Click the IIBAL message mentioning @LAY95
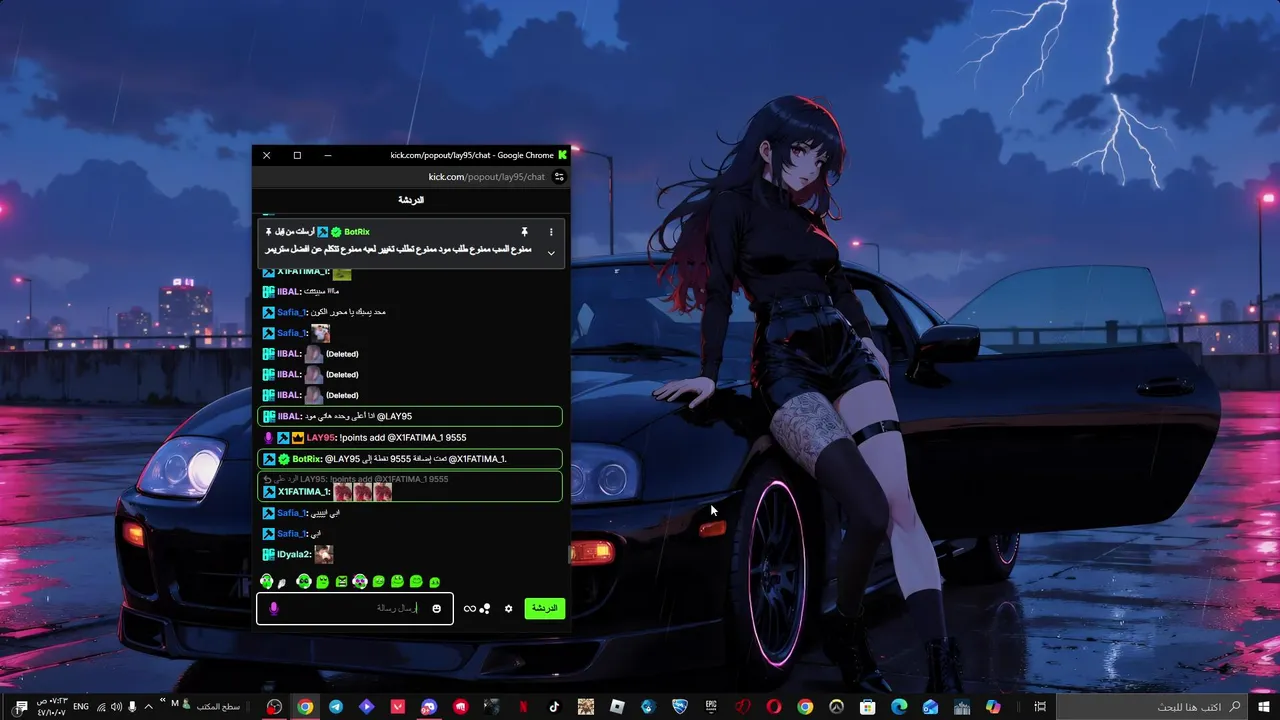 click(410, 417)
